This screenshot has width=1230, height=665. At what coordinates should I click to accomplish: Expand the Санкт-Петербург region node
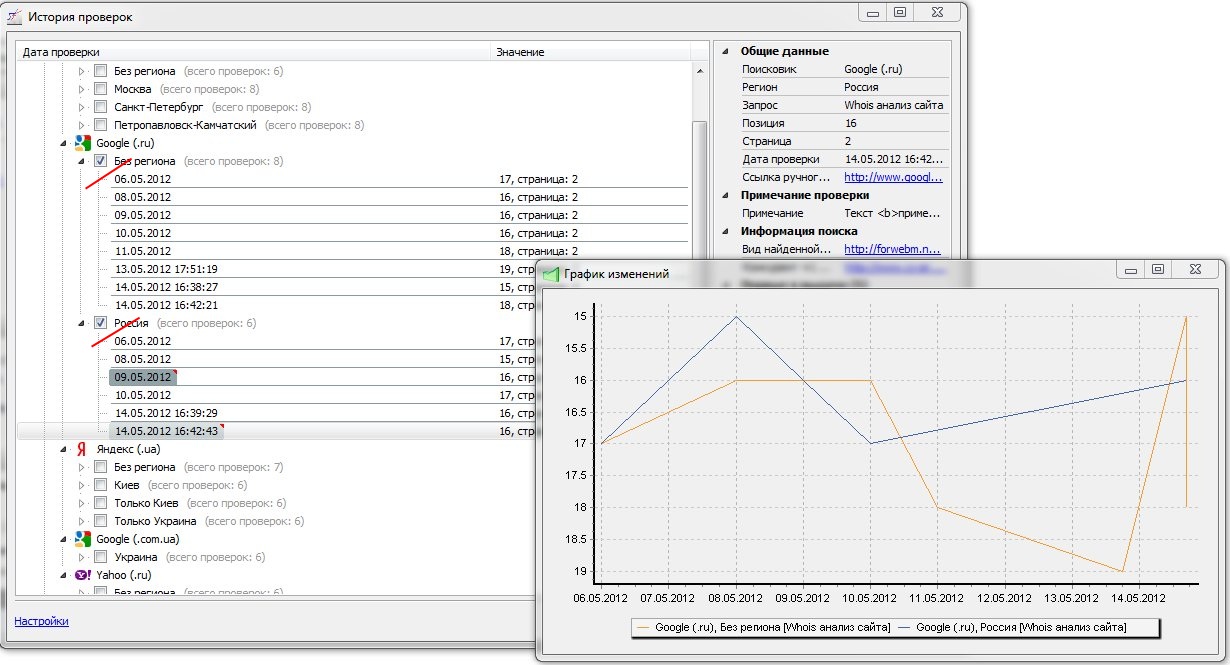click(x=82, y=107)
